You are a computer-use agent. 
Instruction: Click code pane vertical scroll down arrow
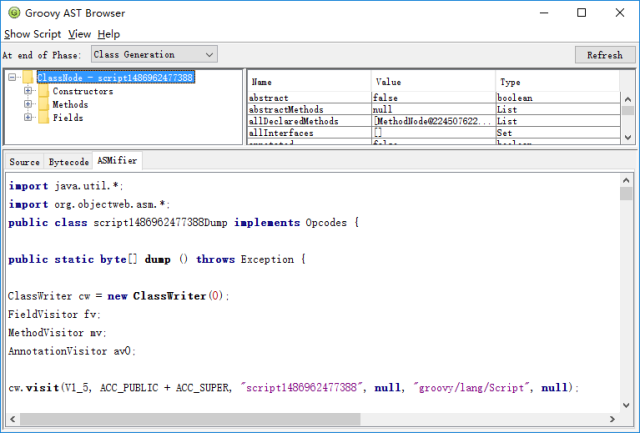pos(626,405)
